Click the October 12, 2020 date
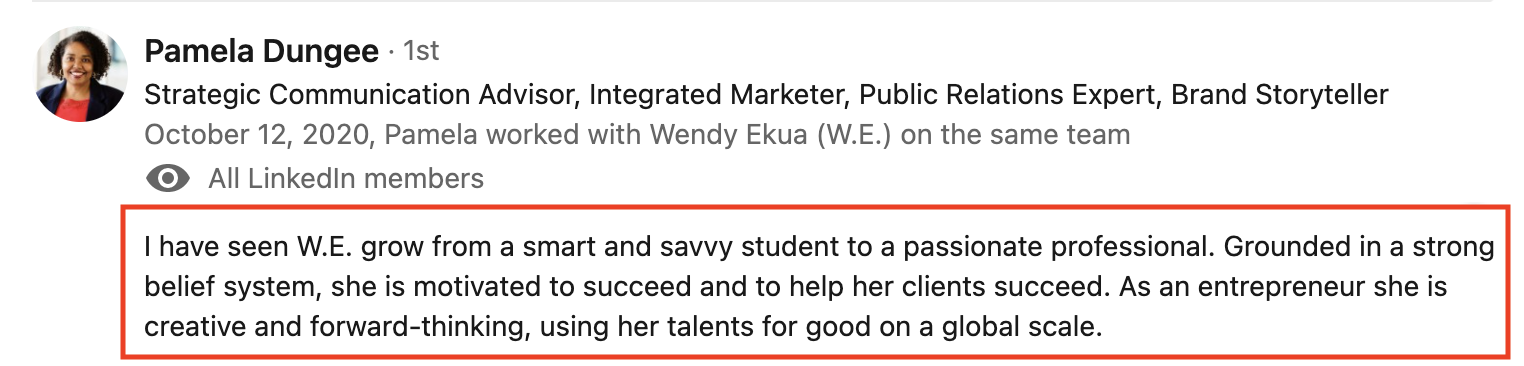The image size is (1524, 366). coord(259,135)
